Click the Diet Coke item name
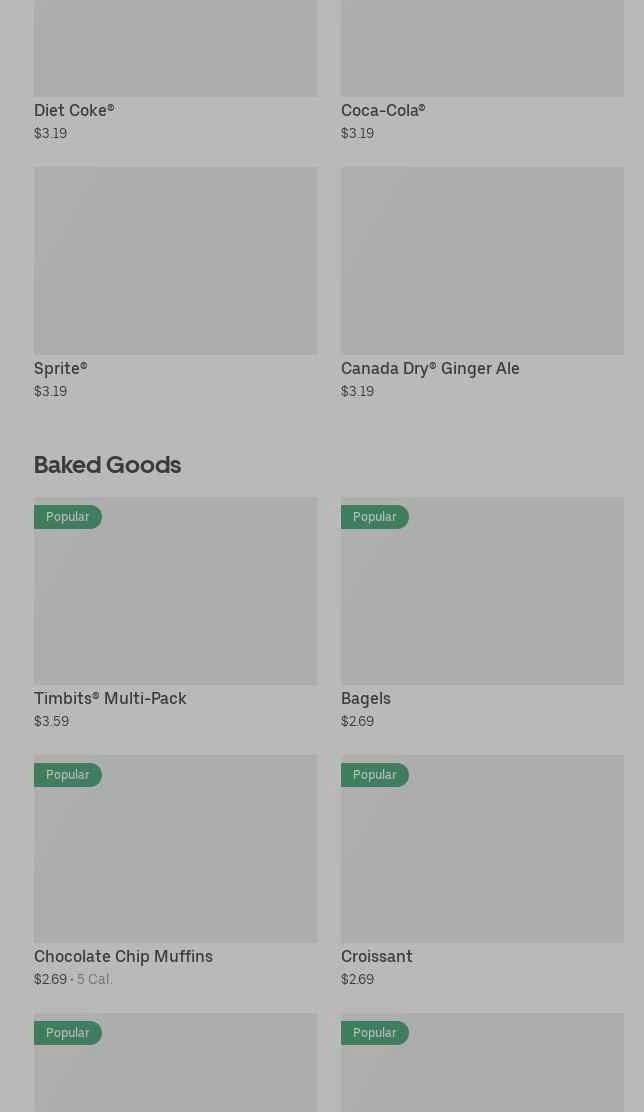 click(x=74, y=110)
